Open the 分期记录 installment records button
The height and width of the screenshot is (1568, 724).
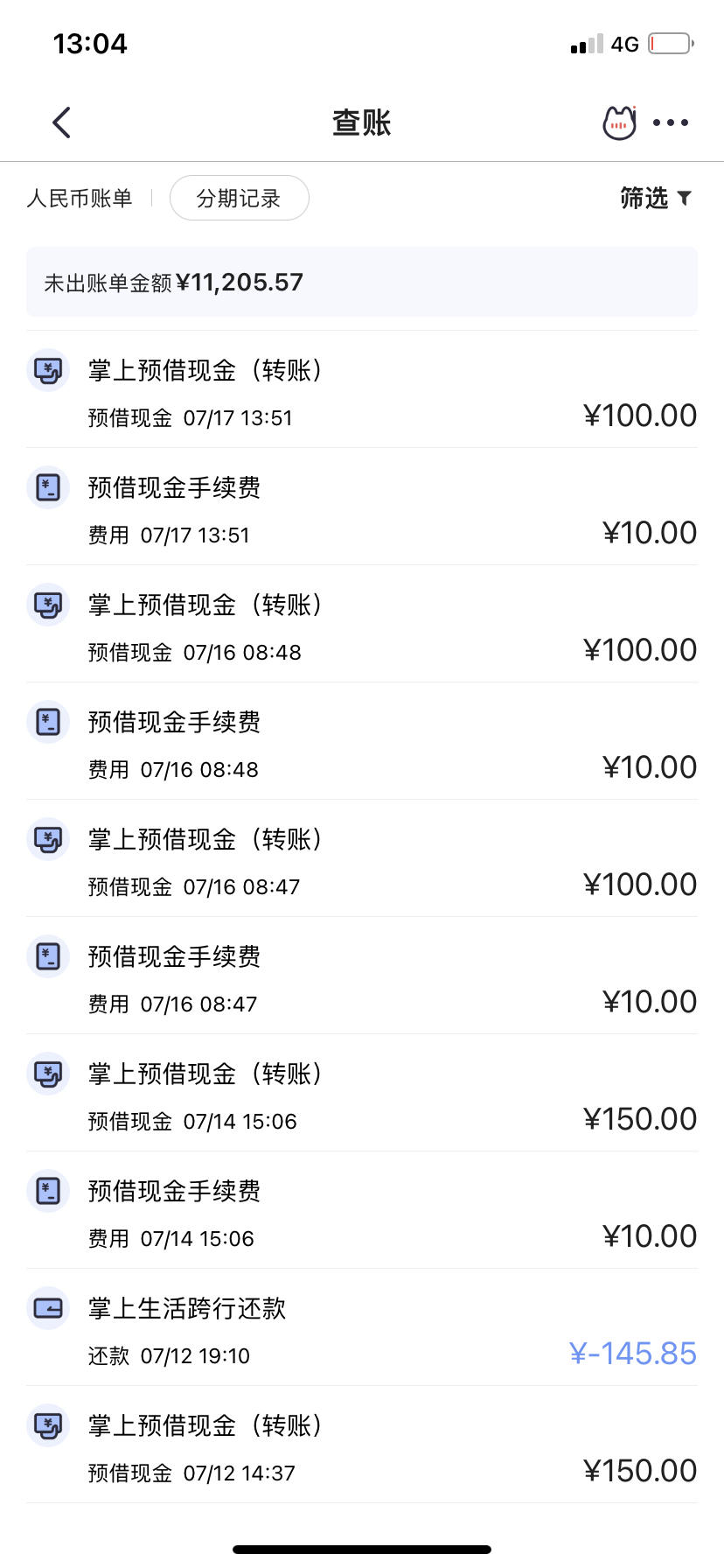click(239, 198)
